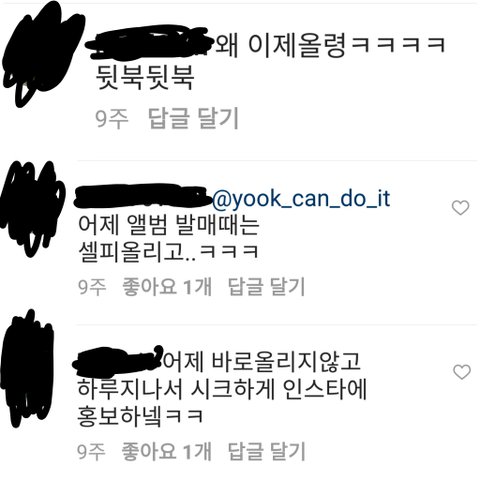Open the @yook_can_do_it mention link

pyautogui.click(x=301, y=199)
